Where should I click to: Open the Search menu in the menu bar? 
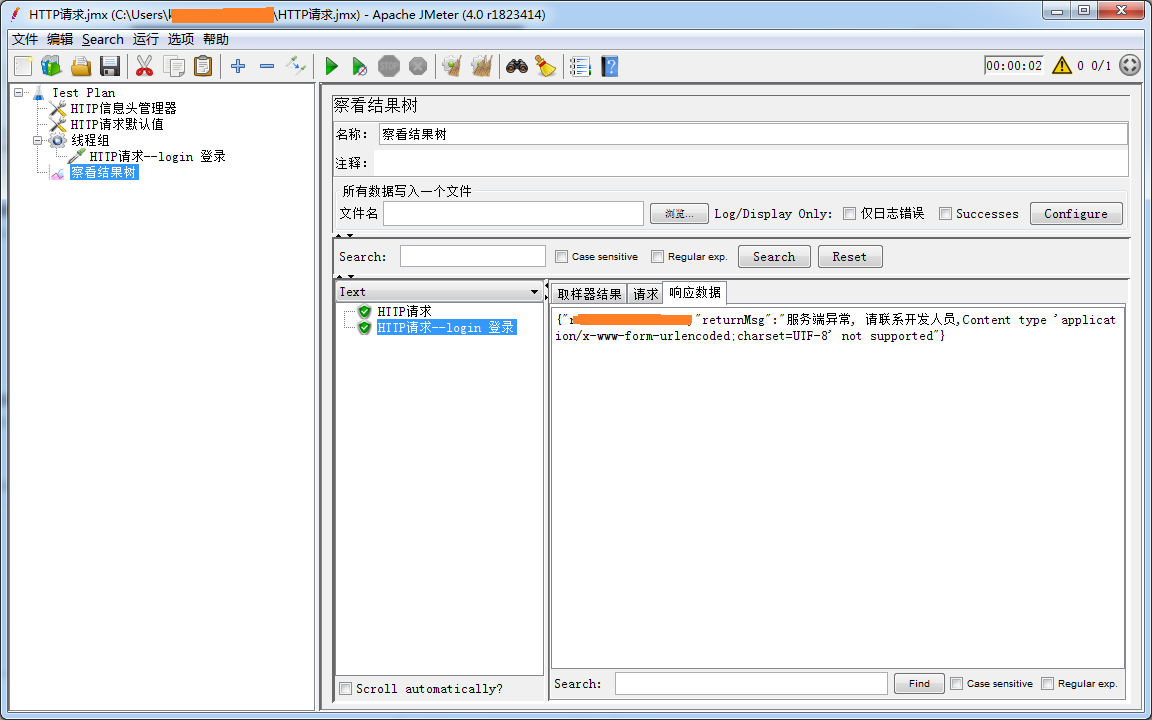tap(103, 40)
